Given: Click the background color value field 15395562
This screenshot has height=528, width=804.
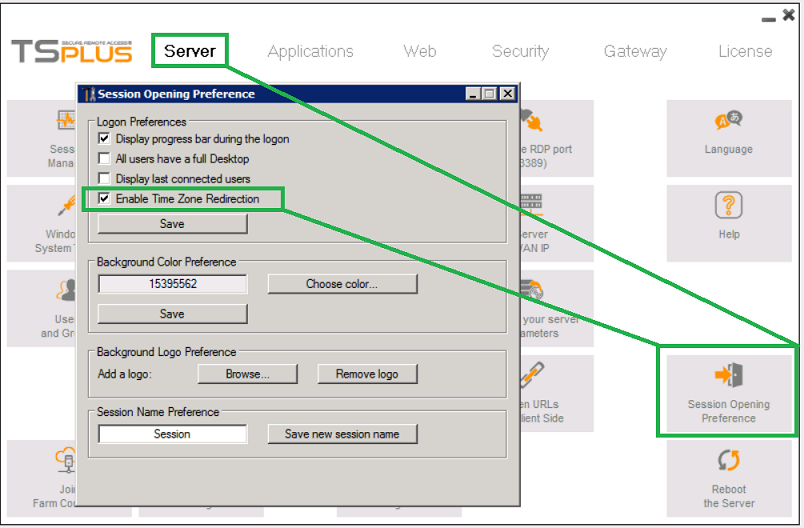Looking at the screenshot, I should click(172, 284).
